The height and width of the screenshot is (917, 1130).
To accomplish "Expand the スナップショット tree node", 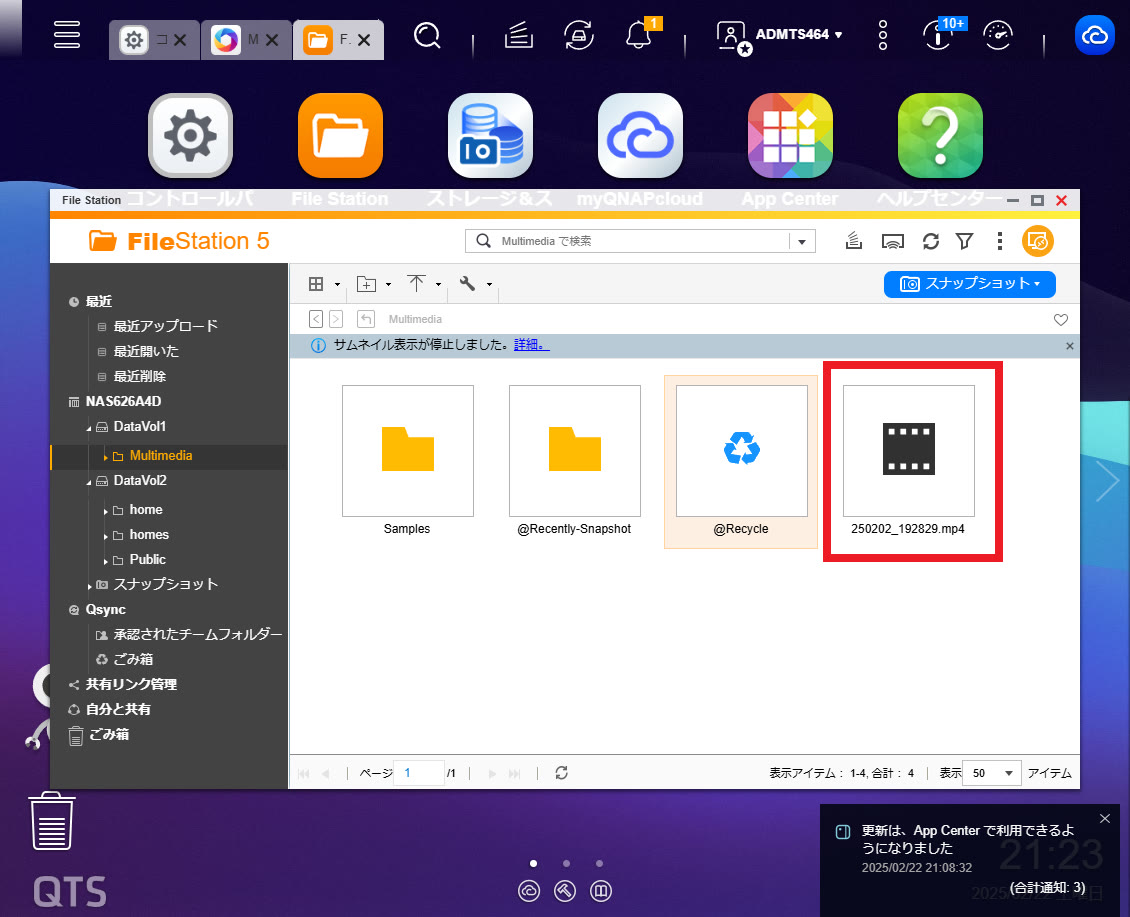I will (89, 586).
